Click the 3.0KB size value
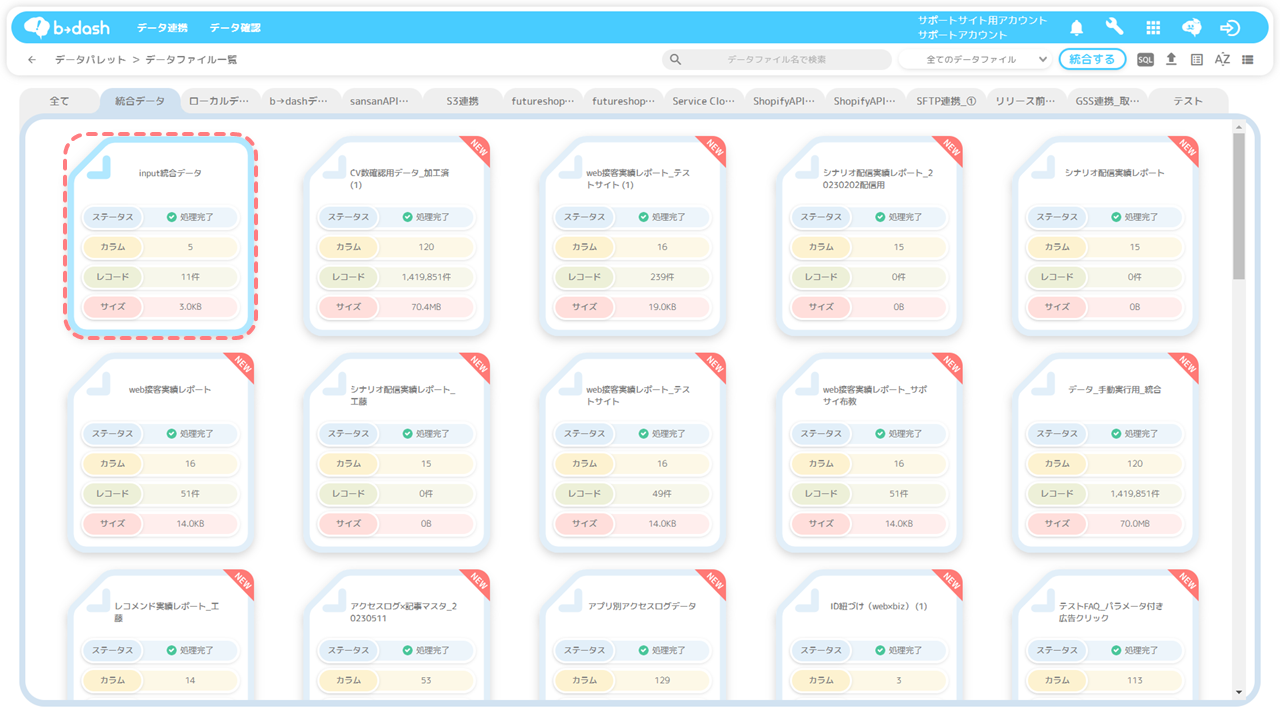The width and height of the screenshot is (1280, 720). (x=190, y=307)
